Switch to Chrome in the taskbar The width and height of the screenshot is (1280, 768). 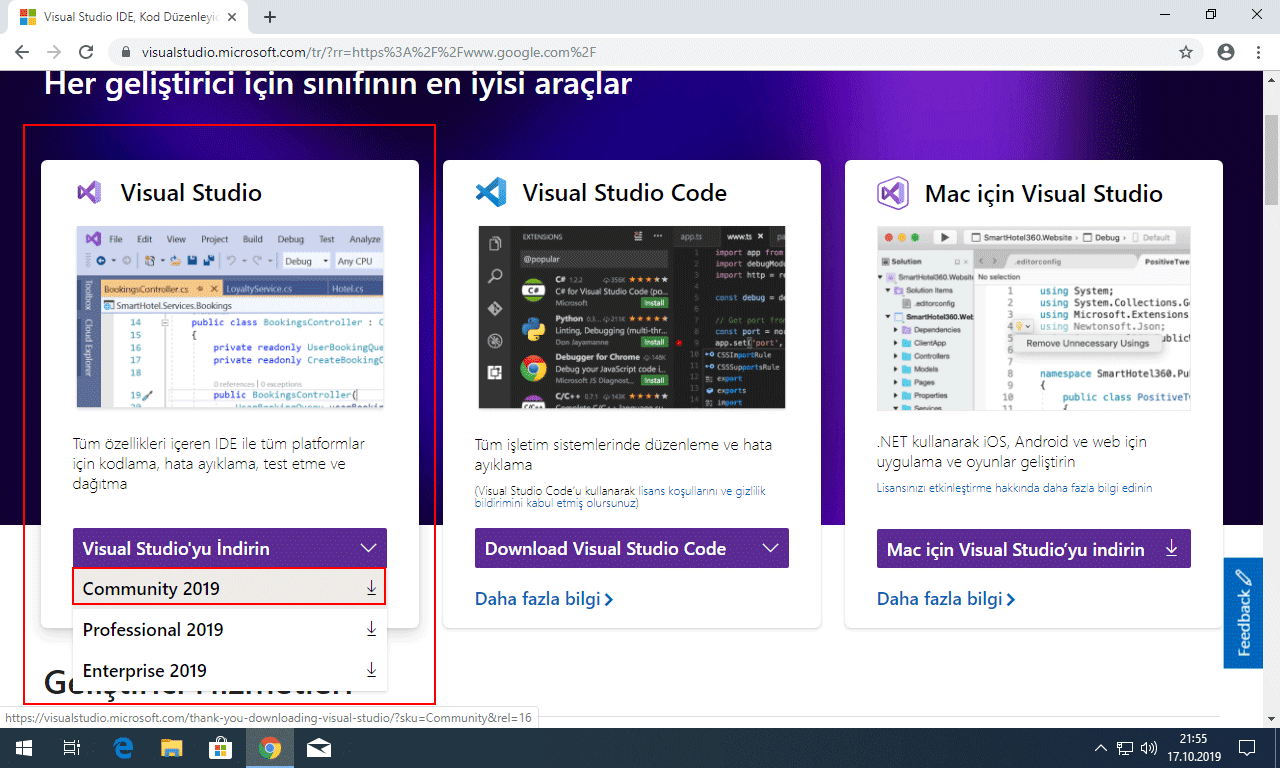point(269,748)
